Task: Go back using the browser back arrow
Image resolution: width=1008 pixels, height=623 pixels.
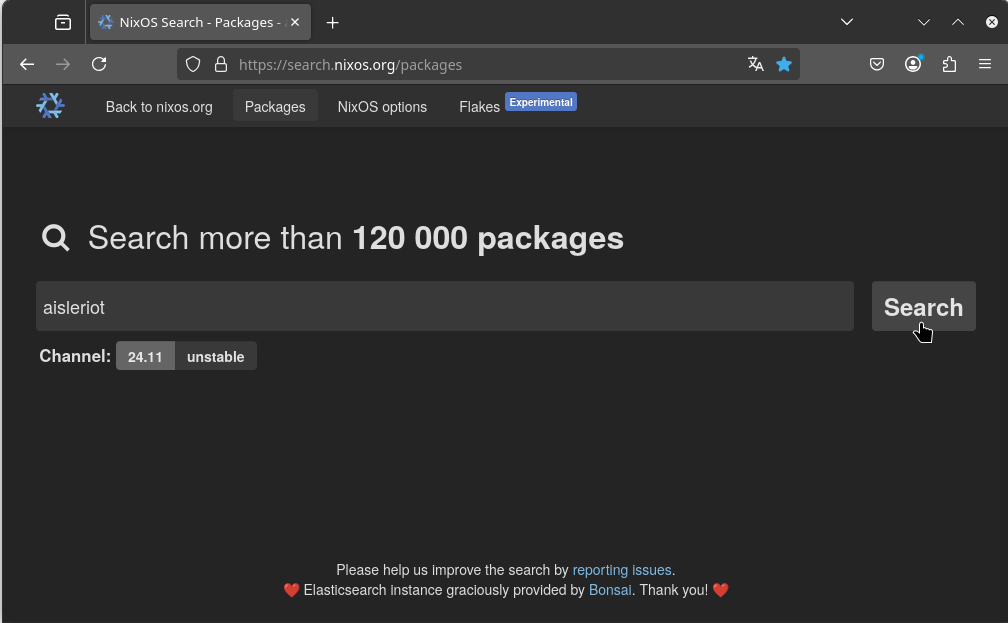Action: 27,64
